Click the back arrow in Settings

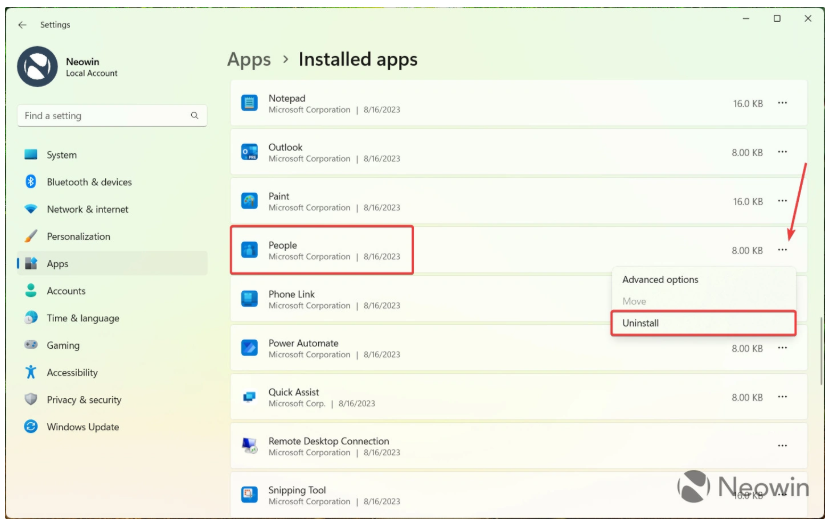[x=22, y=25]
